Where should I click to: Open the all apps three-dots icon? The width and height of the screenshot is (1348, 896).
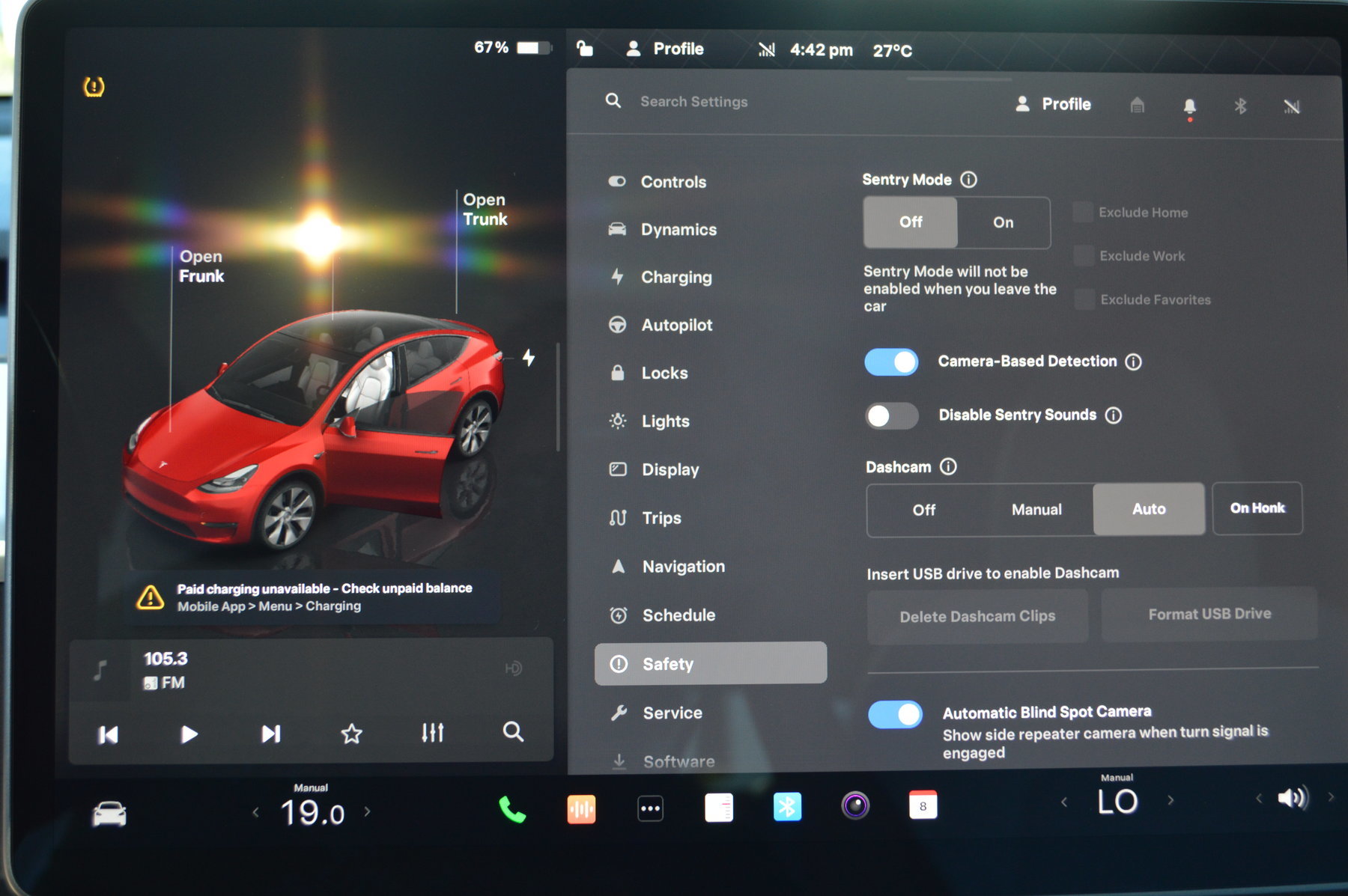650,808
